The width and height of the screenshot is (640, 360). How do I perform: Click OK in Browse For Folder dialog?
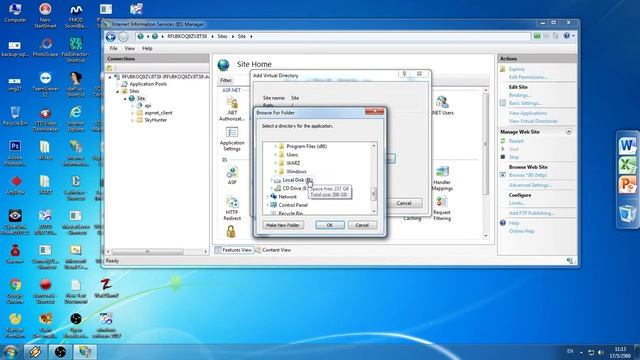pos(330,225)
